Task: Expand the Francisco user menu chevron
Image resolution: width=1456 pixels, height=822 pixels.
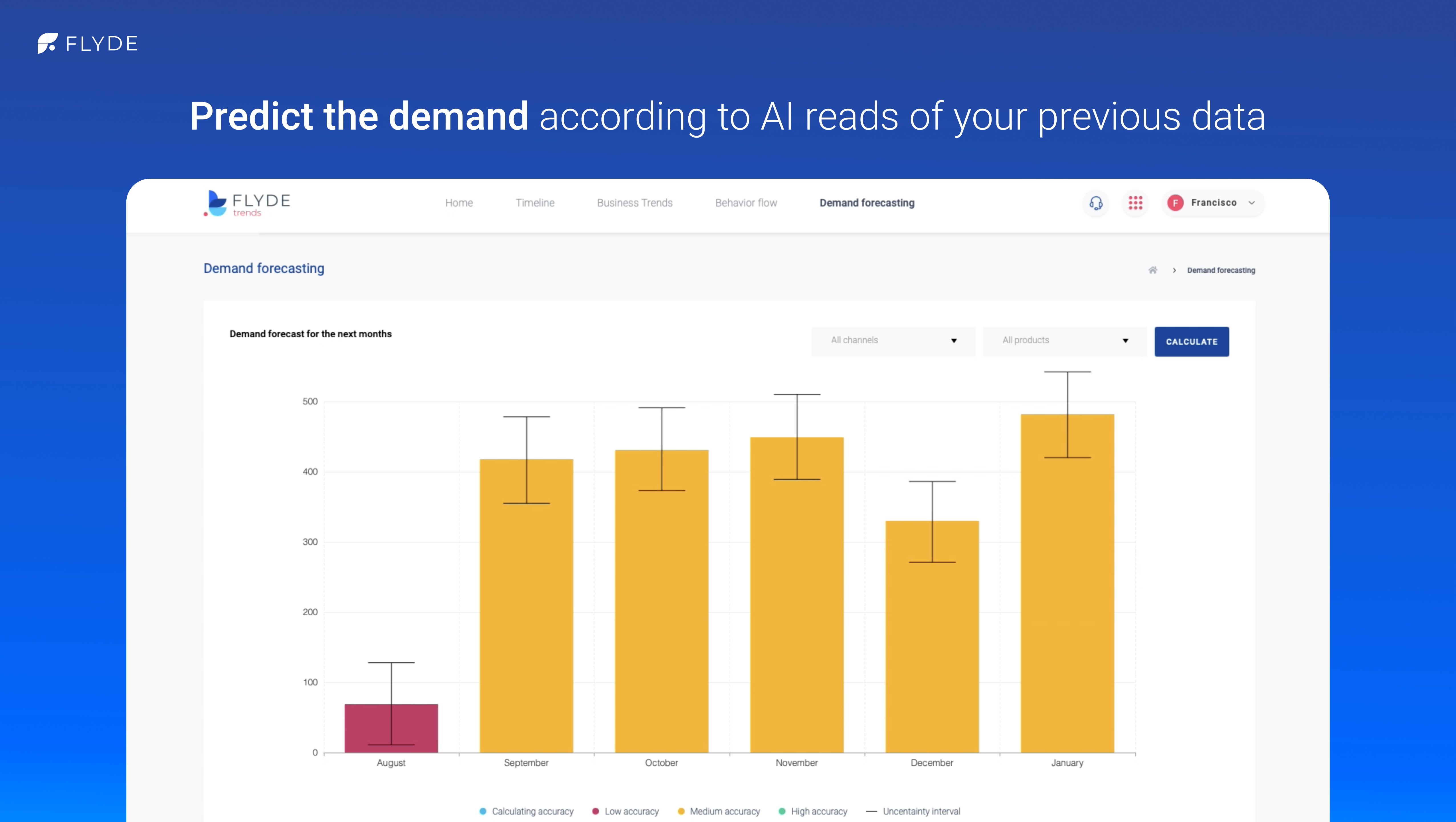Action: (x=1252, y=203)
